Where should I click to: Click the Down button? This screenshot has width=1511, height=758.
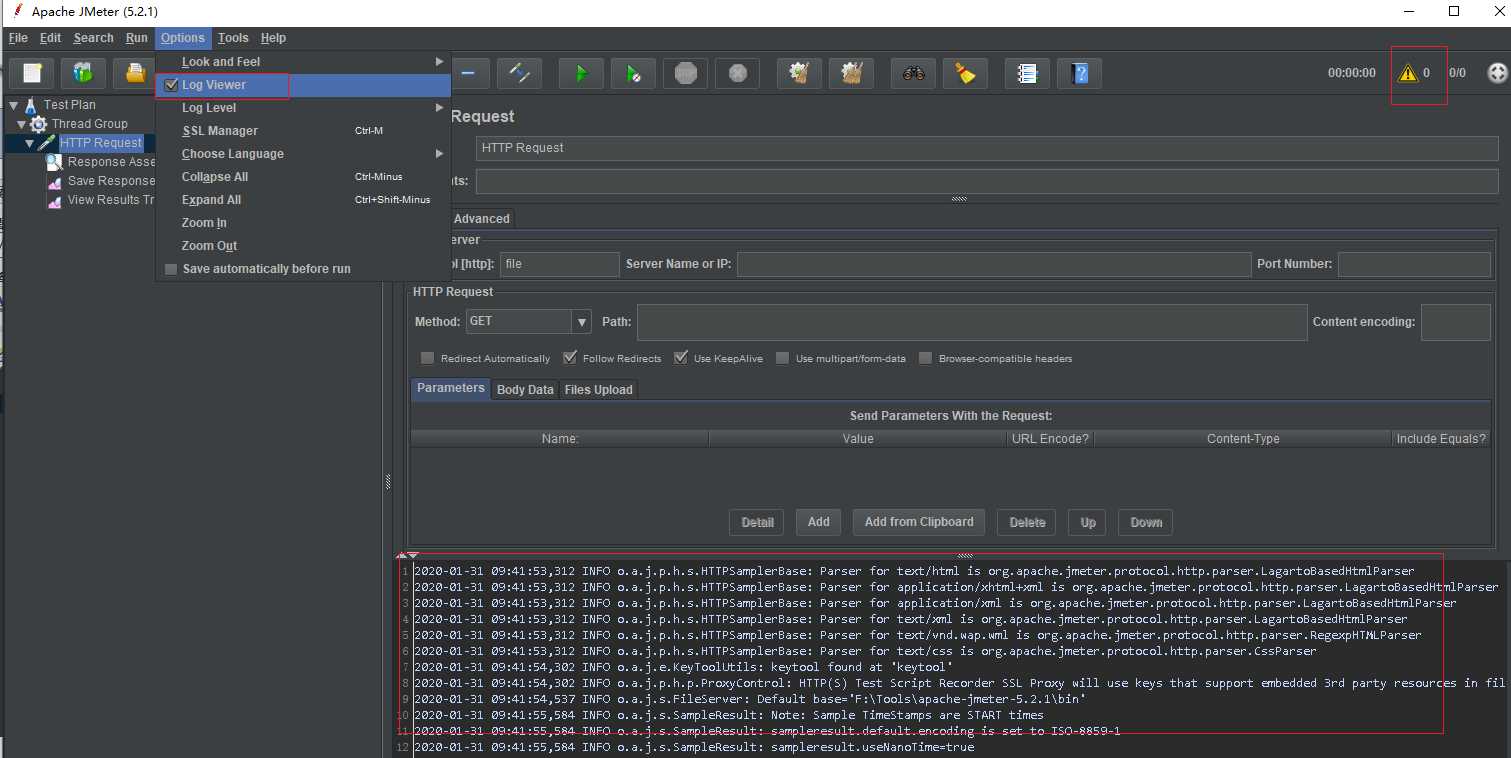[x=1146, y=522]
